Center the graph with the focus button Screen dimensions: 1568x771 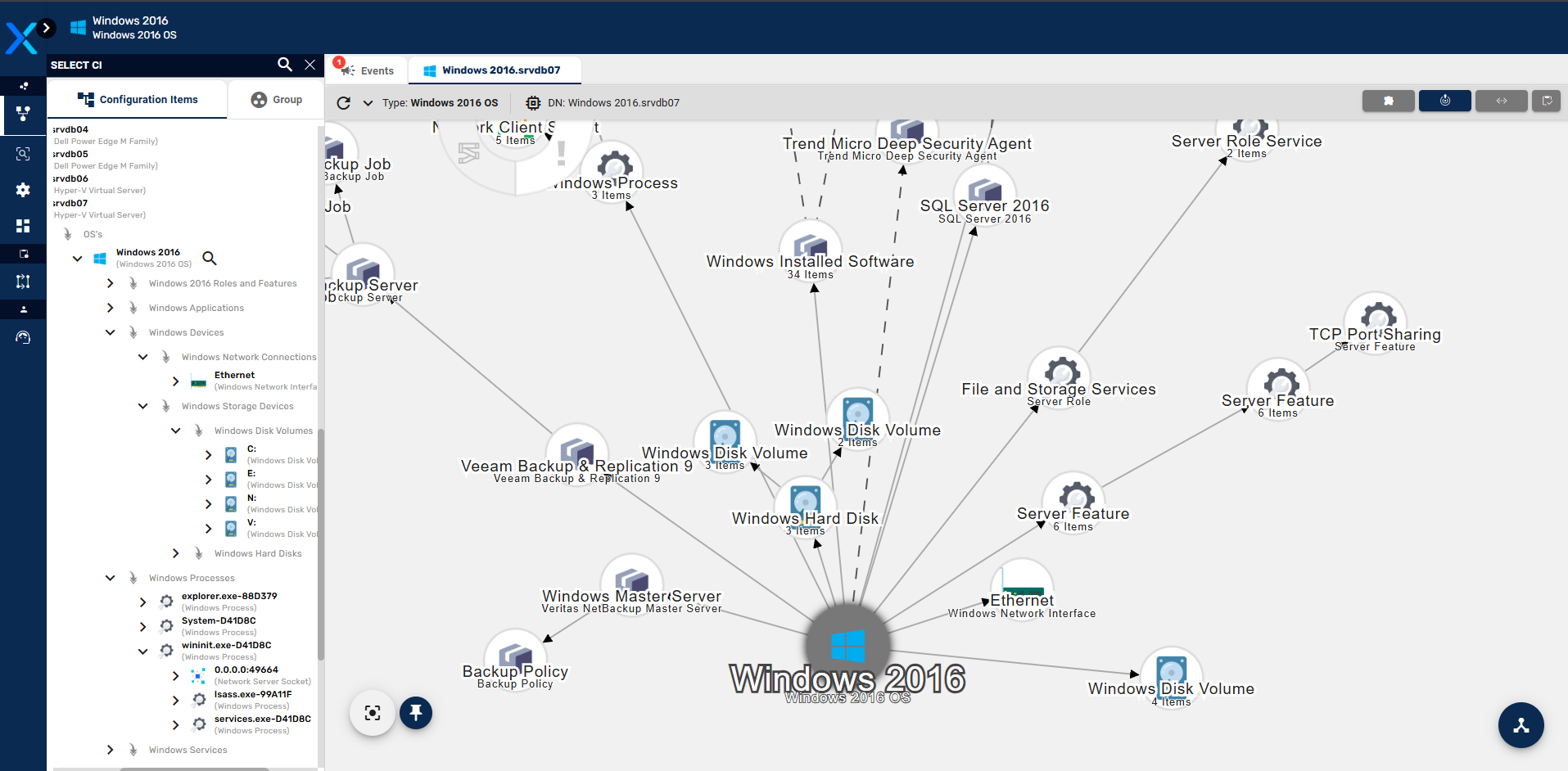point(373,713)
